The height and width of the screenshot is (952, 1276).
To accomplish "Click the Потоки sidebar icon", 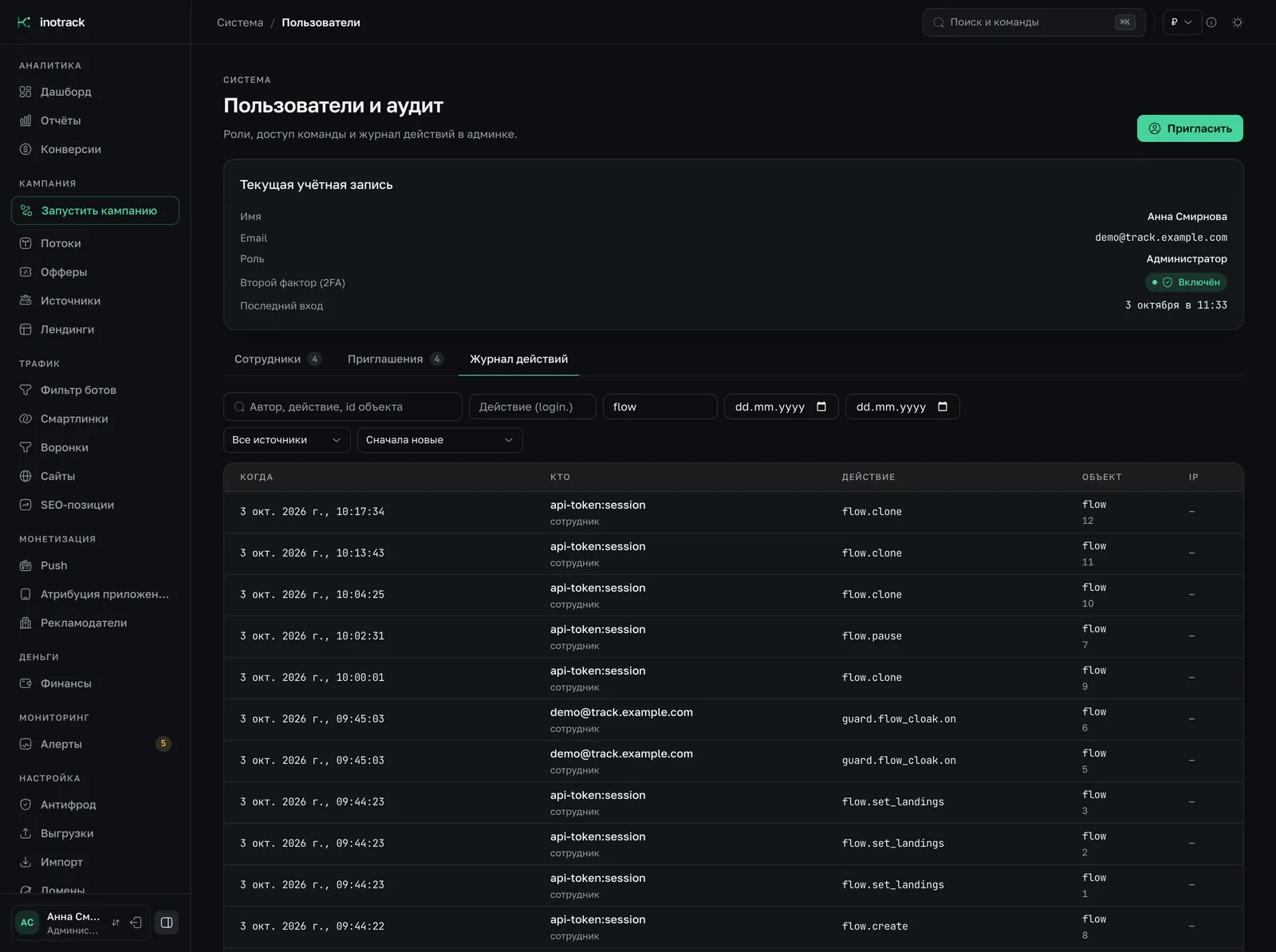I will pos(26,243).
